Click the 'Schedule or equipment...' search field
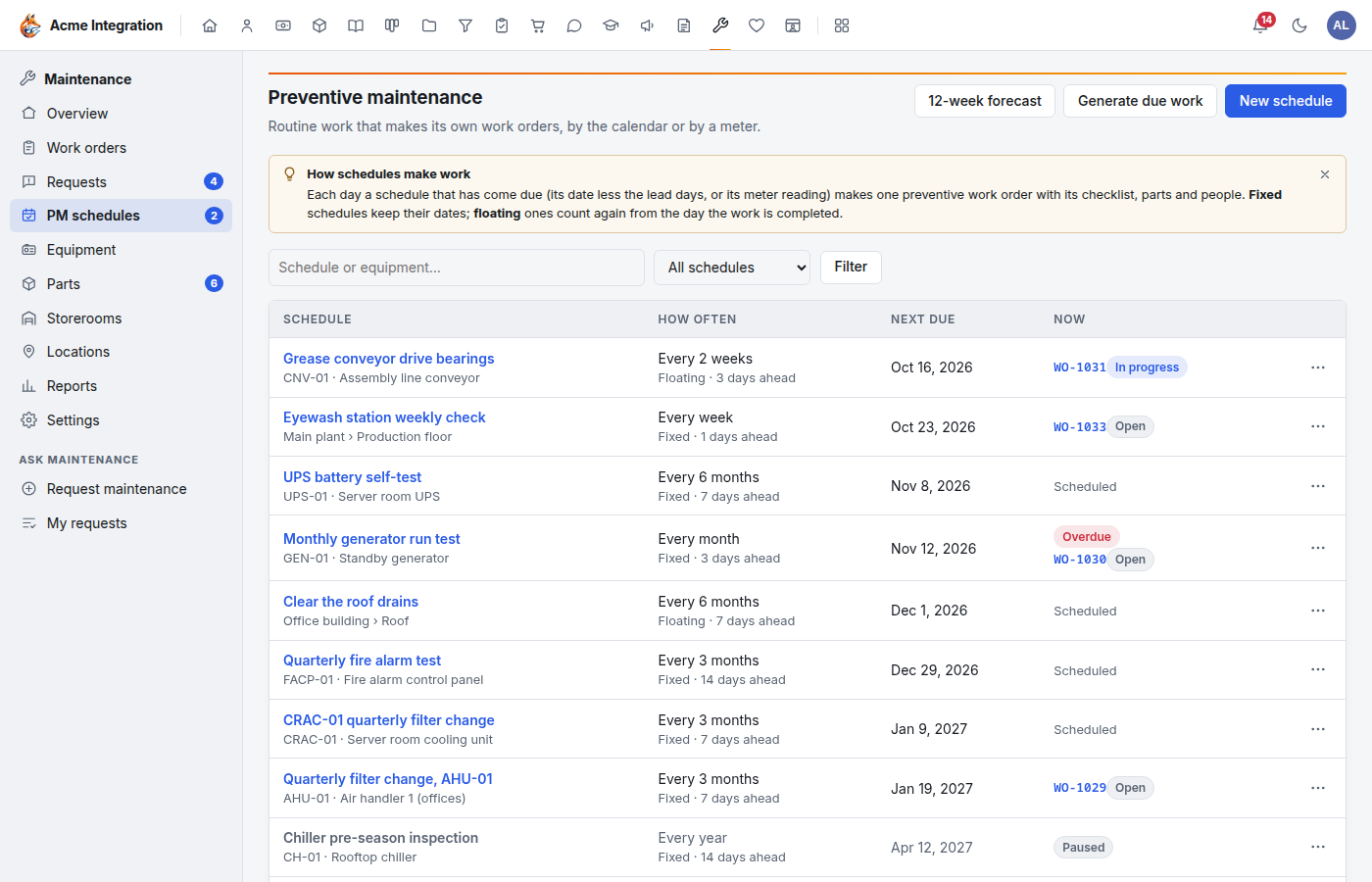1372x882 pixels. tap(457, 268)
